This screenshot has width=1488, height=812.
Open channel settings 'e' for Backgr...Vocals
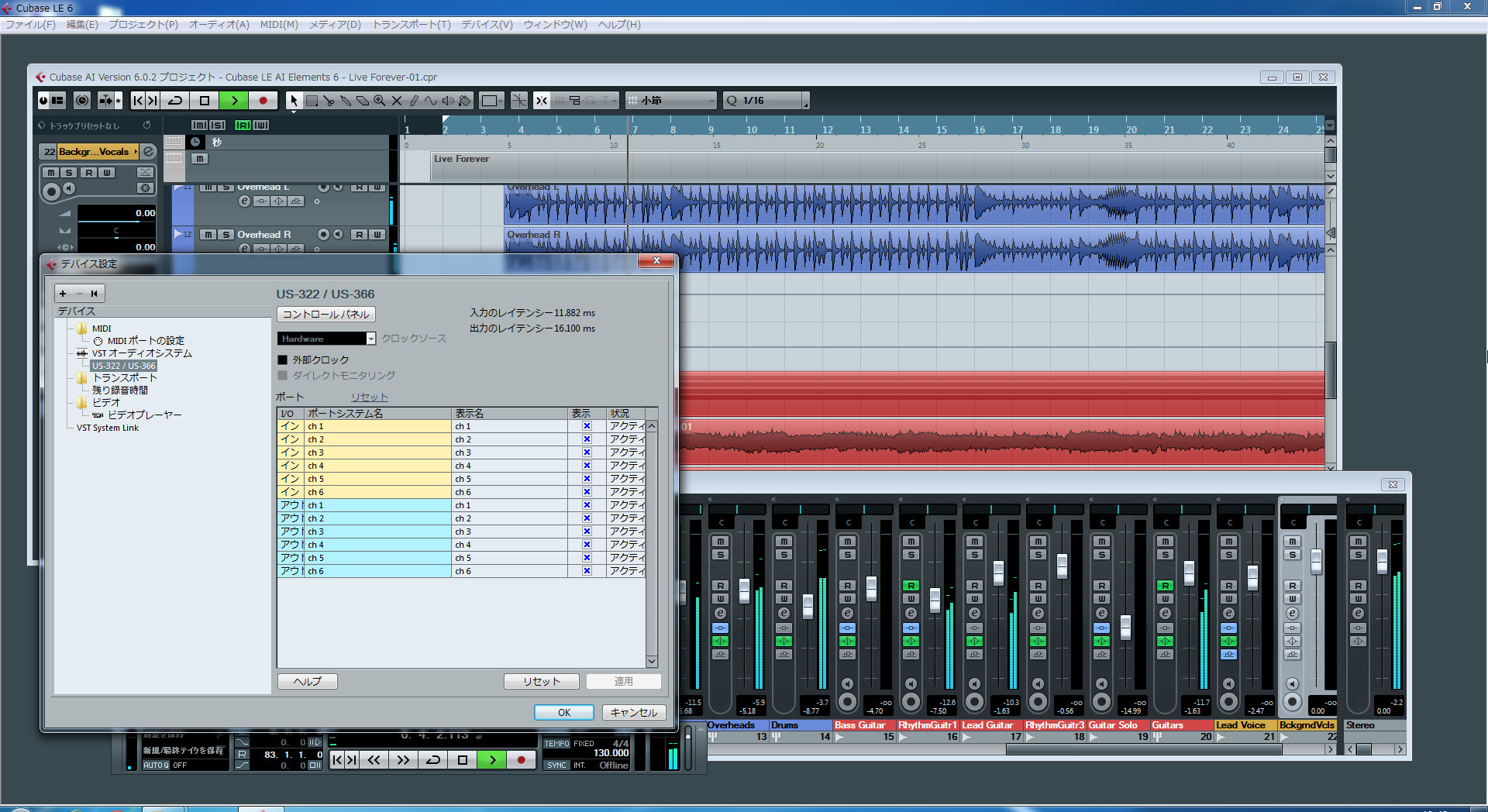(149, 152)
